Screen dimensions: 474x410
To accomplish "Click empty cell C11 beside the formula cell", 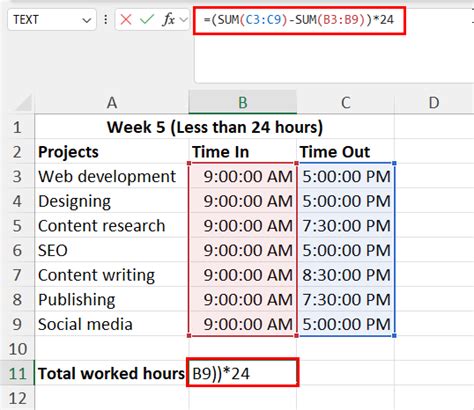I will (x=346, y=373).
